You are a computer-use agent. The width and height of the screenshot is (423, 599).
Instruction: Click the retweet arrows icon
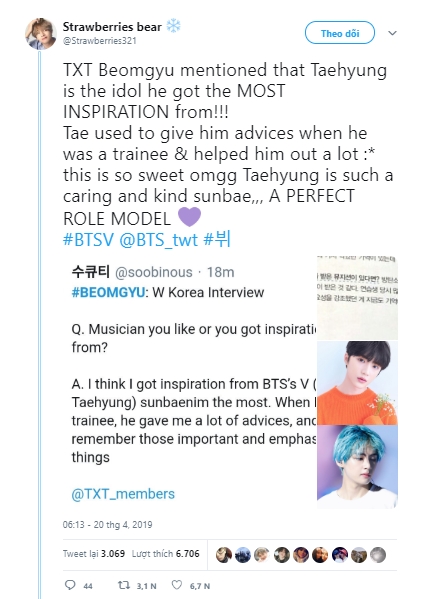point(123,585)
